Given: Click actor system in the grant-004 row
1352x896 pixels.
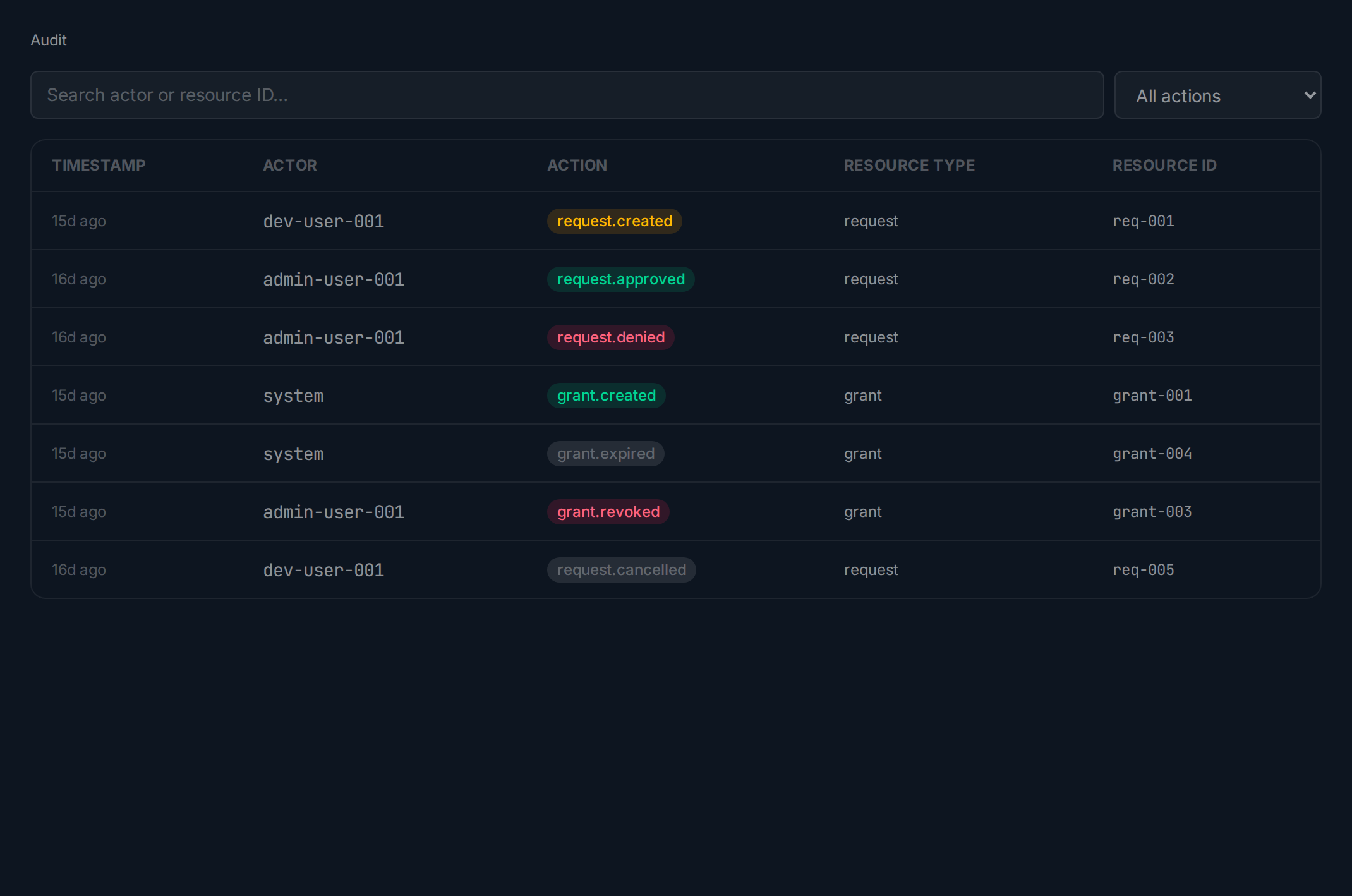Looking at the screenshot, I should tap(293, 454).
